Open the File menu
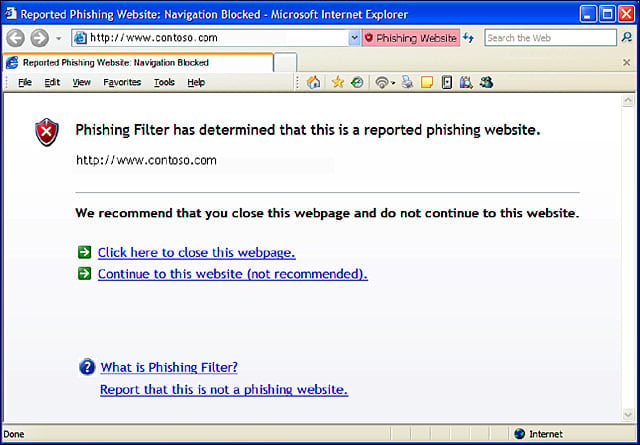 coord(25,82)
